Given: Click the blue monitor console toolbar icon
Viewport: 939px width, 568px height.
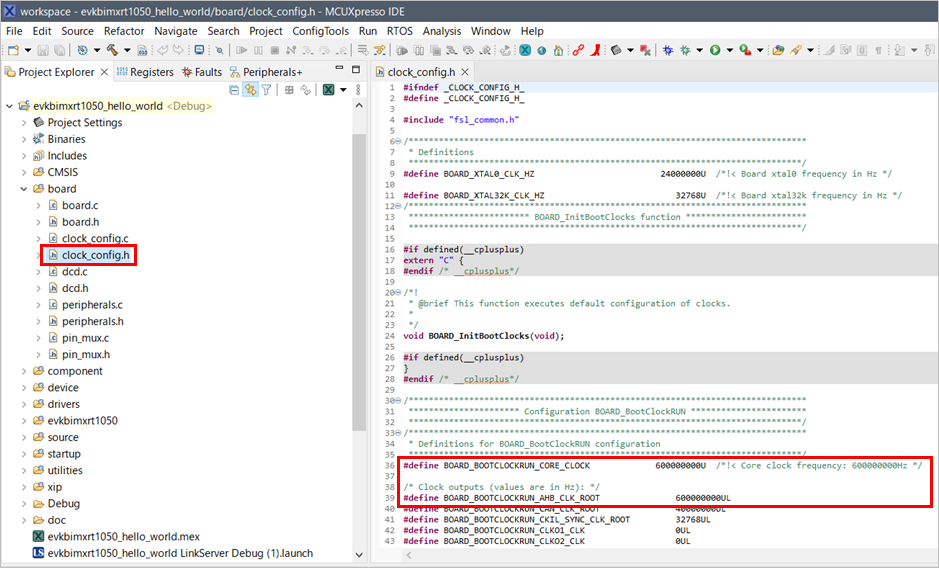Looking at the screenshot, I should (x=199, y=50).
